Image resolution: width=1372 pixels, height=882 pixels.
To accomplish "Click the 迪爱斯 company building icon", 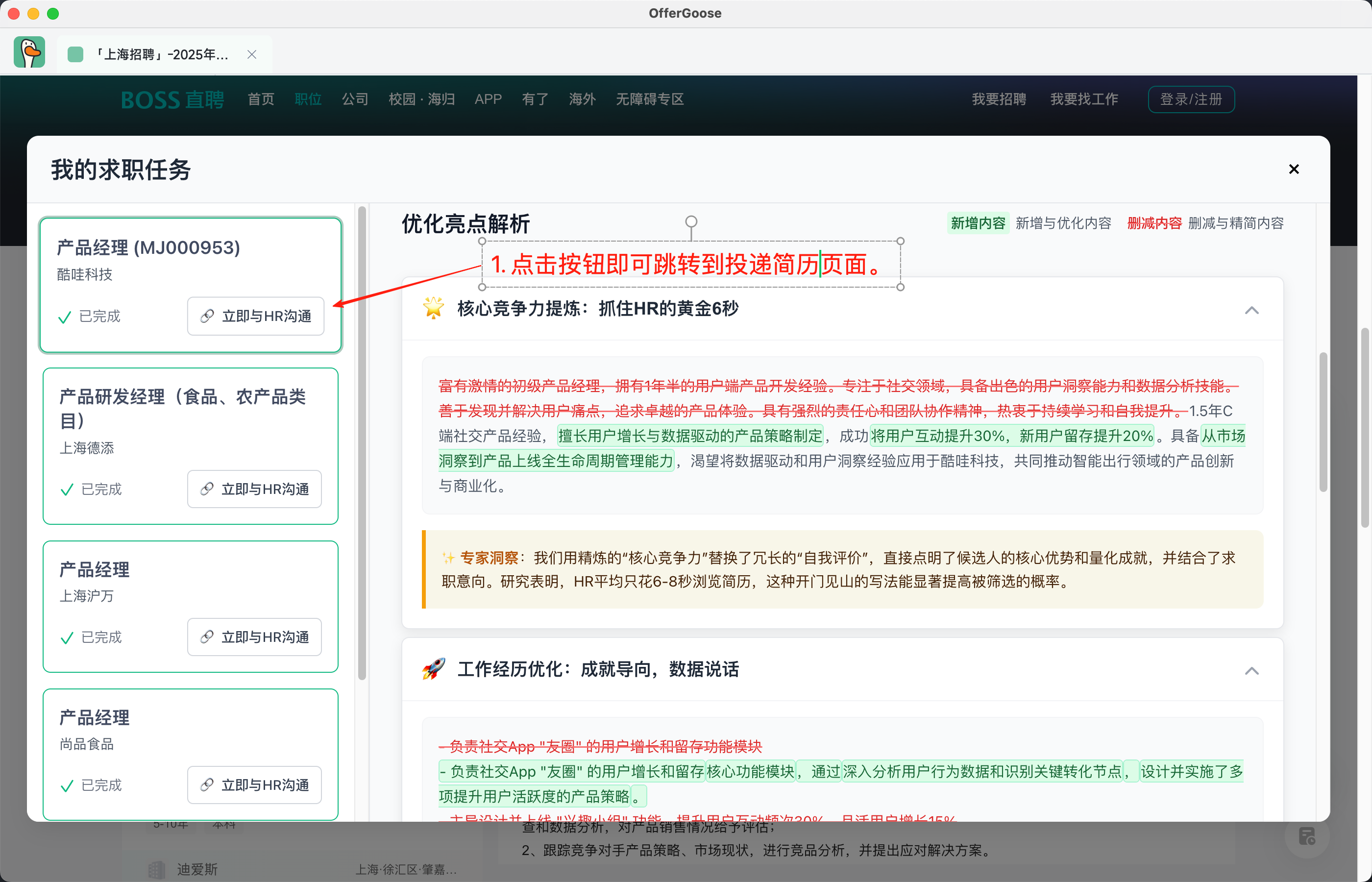I will [156, 869].
